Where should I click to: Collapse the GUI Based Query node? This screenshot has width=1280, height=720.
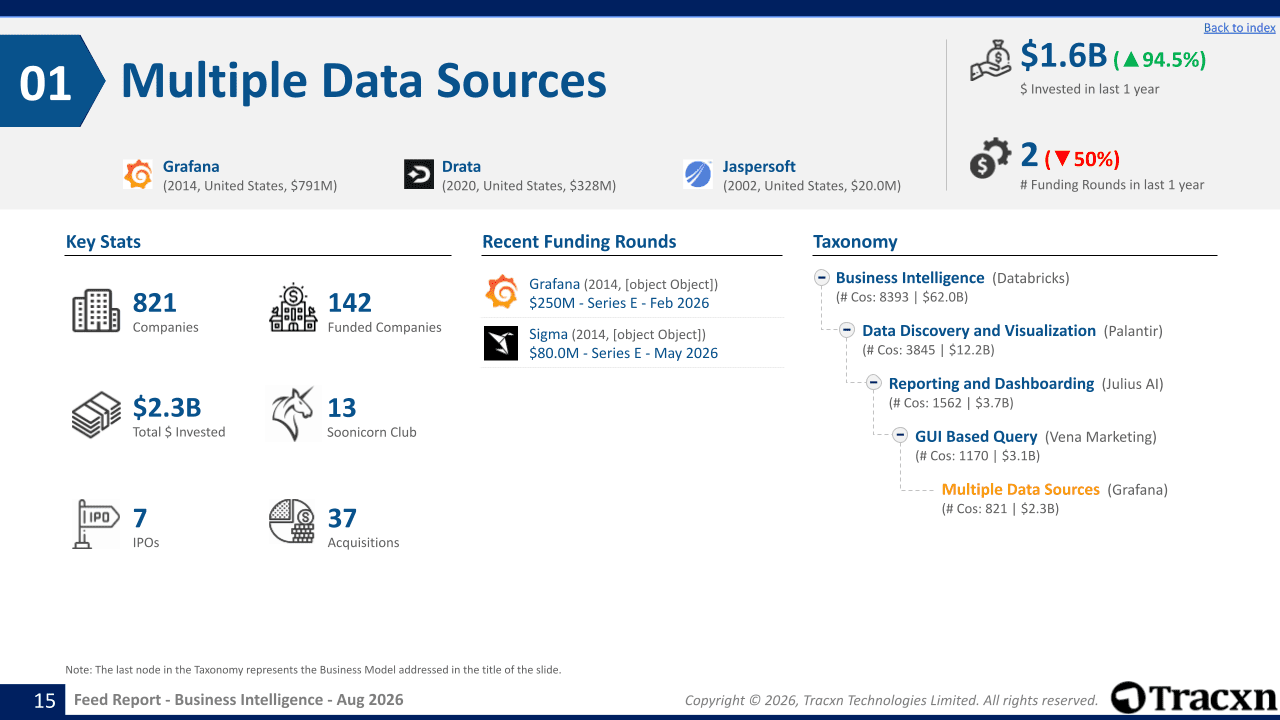coord(900,437)
